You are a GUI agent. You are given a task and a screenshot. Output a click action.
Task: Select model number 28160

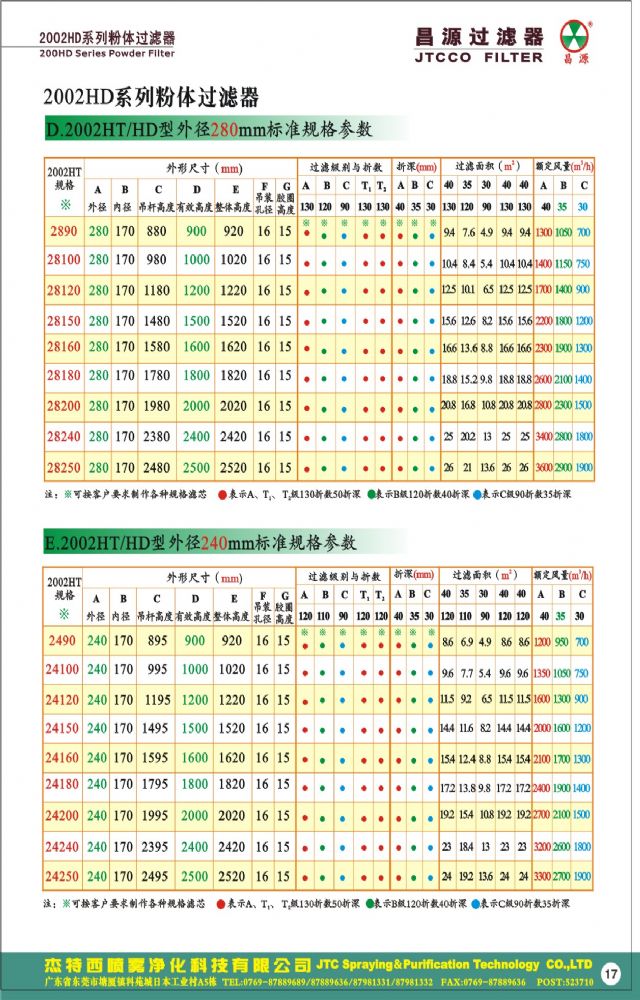[64, 346]
